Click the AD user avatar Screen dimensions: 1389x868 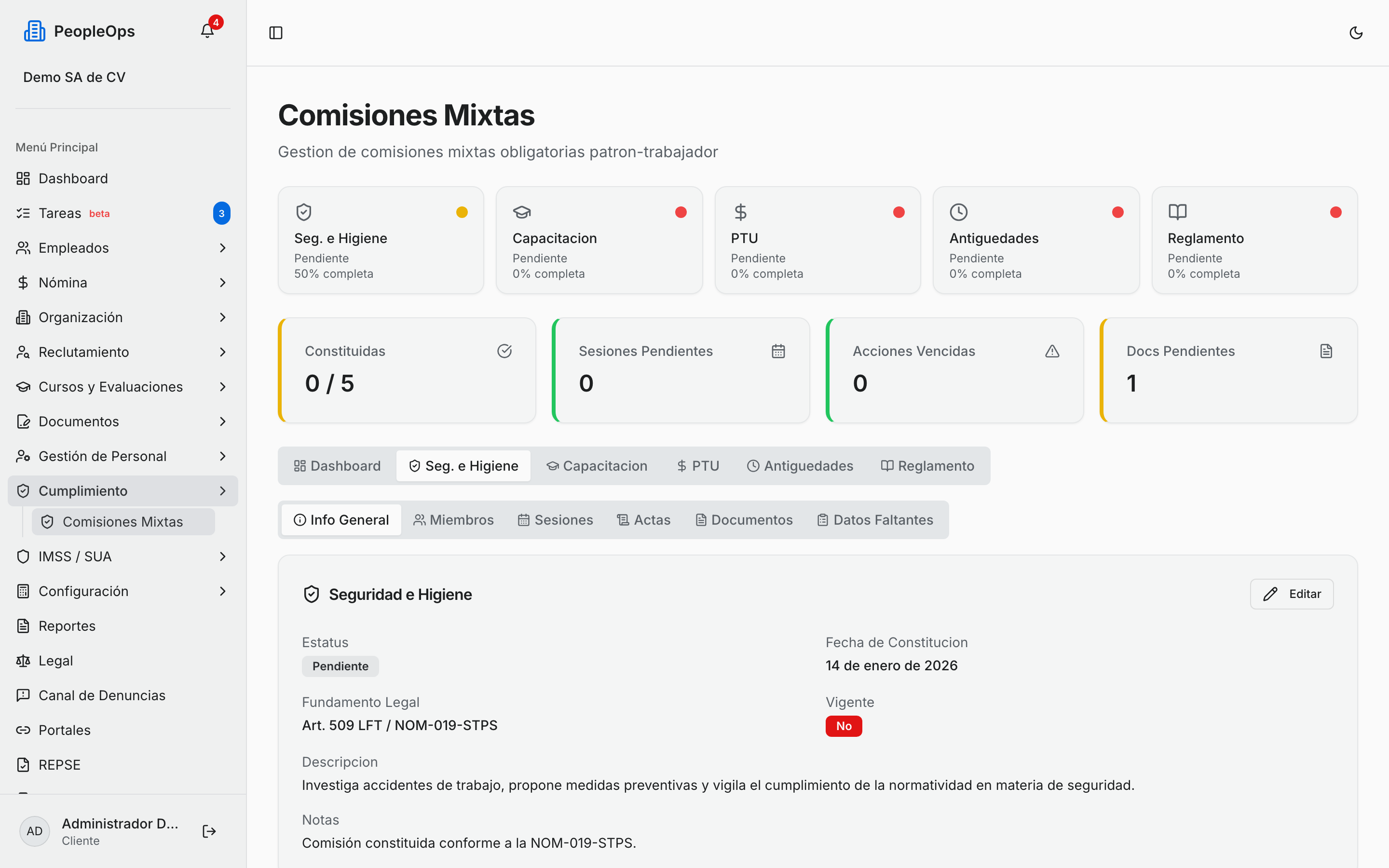point(34,831)
